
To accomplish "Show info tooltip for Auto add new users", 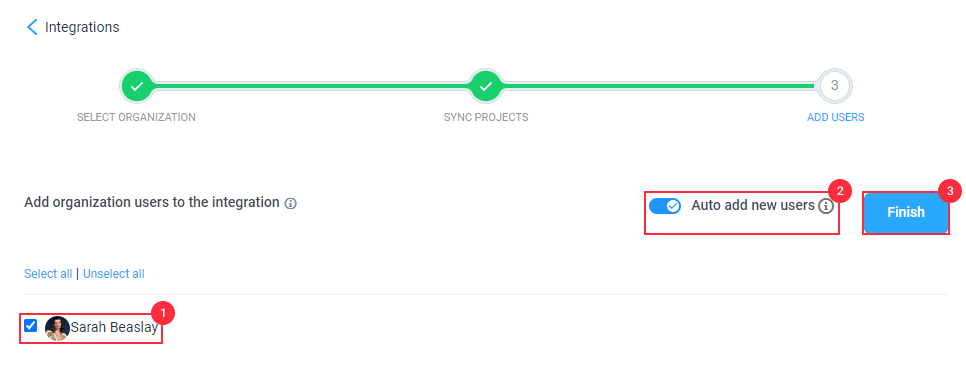I will pyautogui.click(x=826, y=206).
